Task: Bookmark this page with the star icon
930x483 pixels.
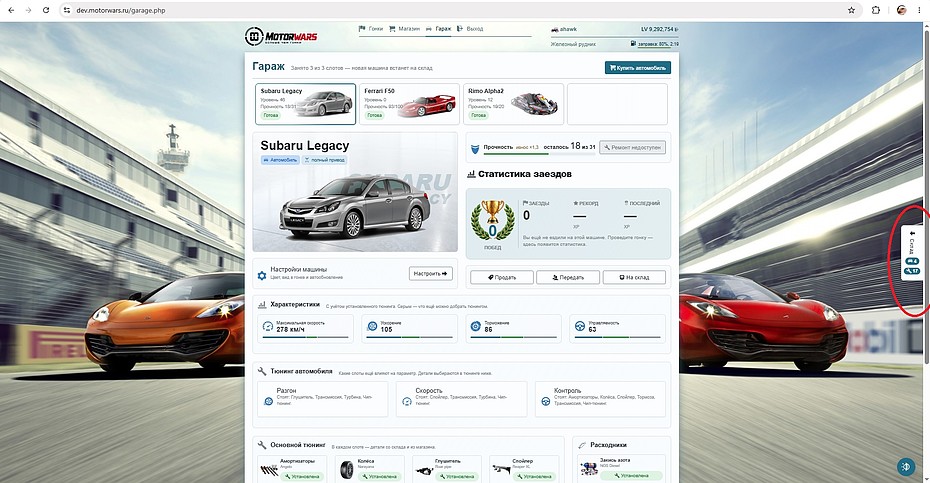Action: click(851, 10)
